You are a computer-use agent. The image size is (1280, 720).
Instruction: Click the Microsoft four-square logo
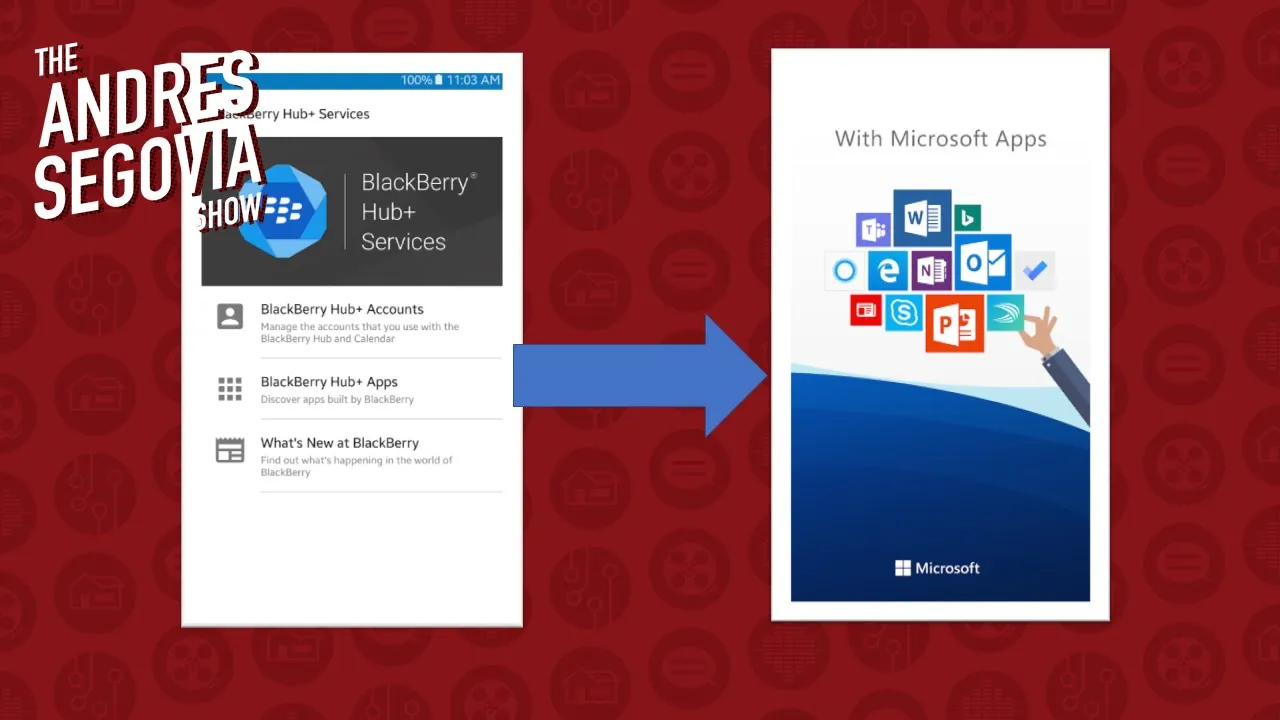click(903, 568)
